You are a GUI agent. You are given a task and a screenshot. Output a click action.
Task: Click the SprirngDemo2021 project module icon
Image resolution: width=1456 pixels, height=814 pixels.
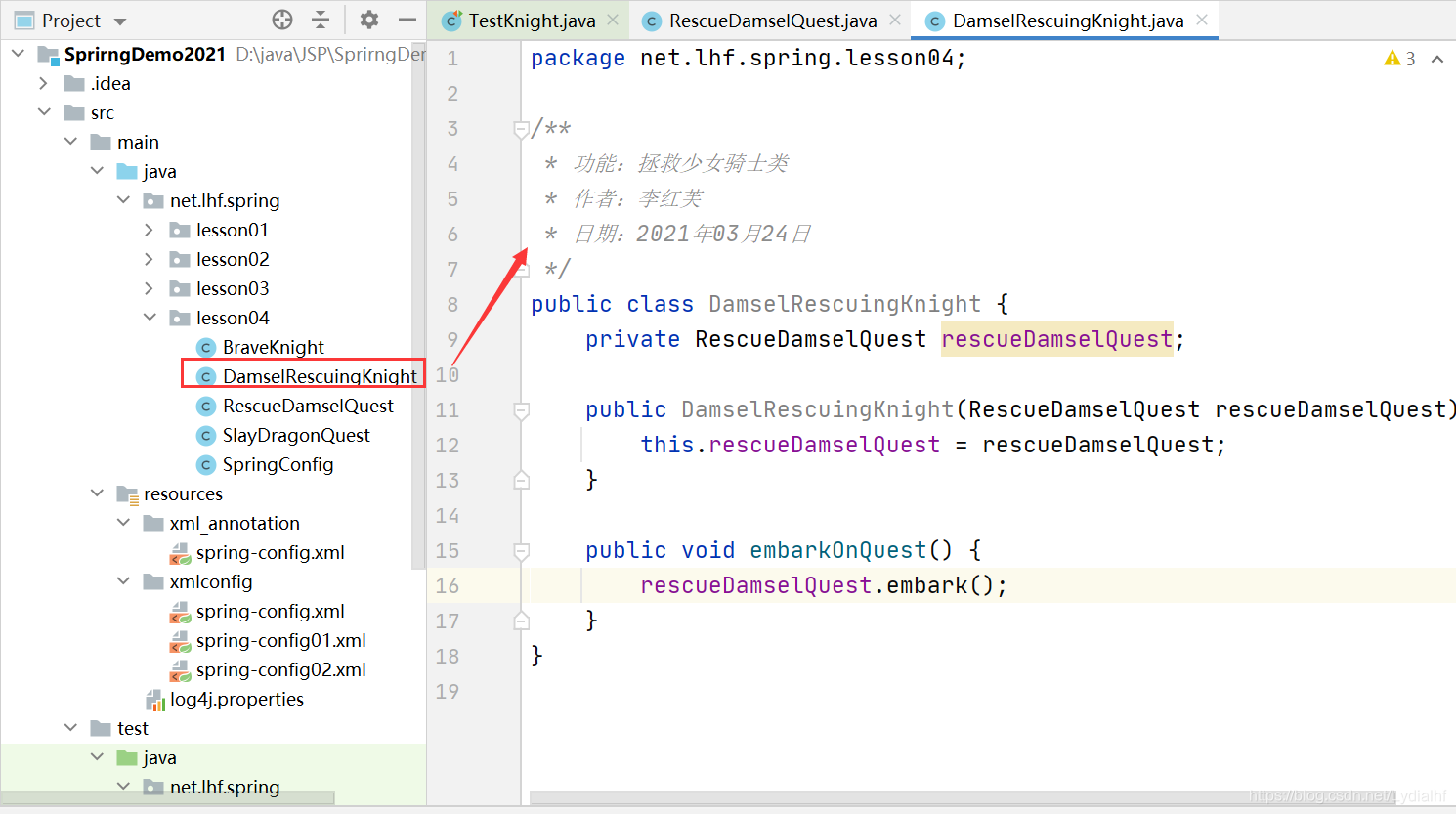[48, 54]
